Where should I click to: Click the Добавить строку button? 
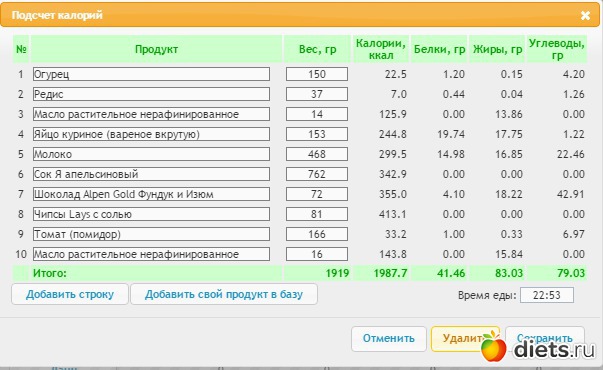click(70, 294)
